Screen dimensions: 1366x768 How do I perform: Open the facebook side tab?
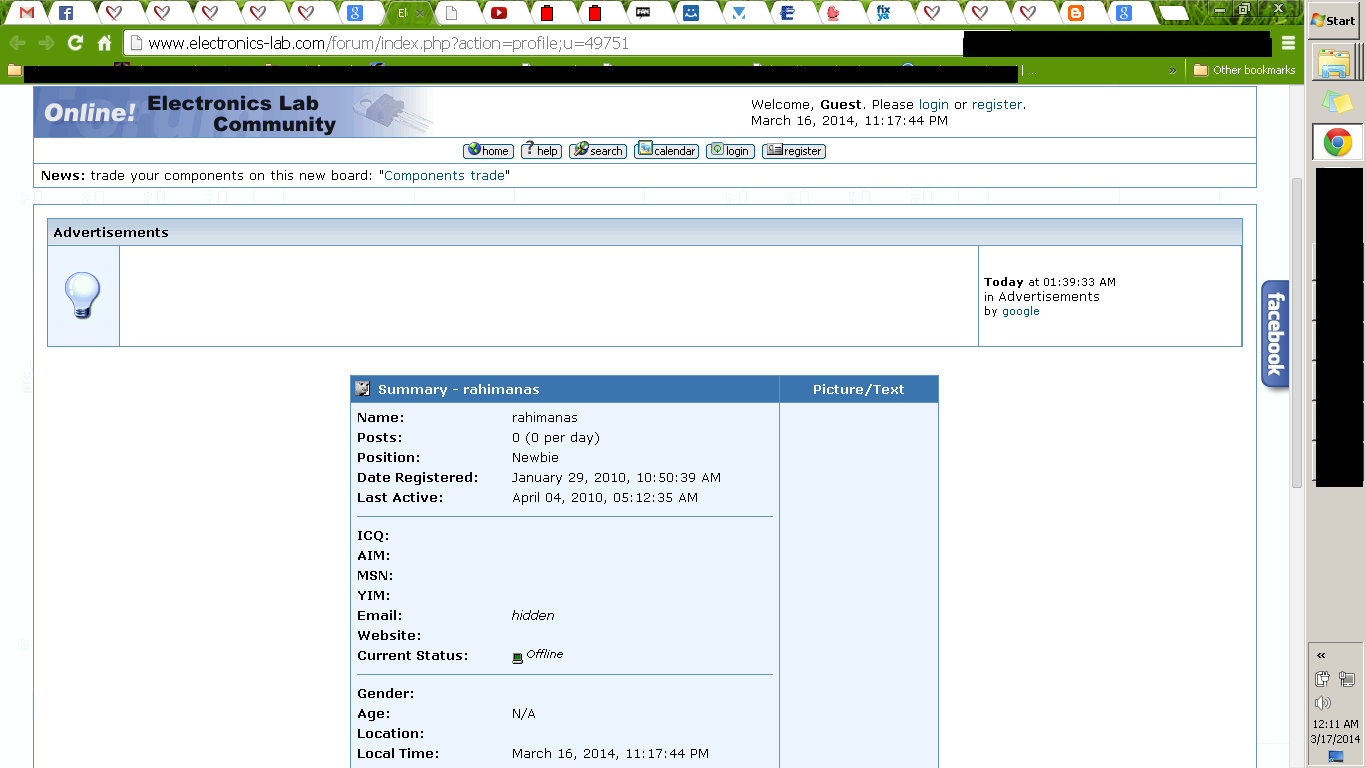click(x=1274, y=334)
